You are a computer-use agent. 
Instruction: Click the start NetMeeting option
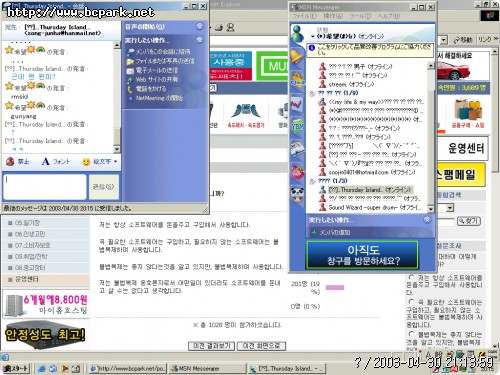[x=155, y=98]
